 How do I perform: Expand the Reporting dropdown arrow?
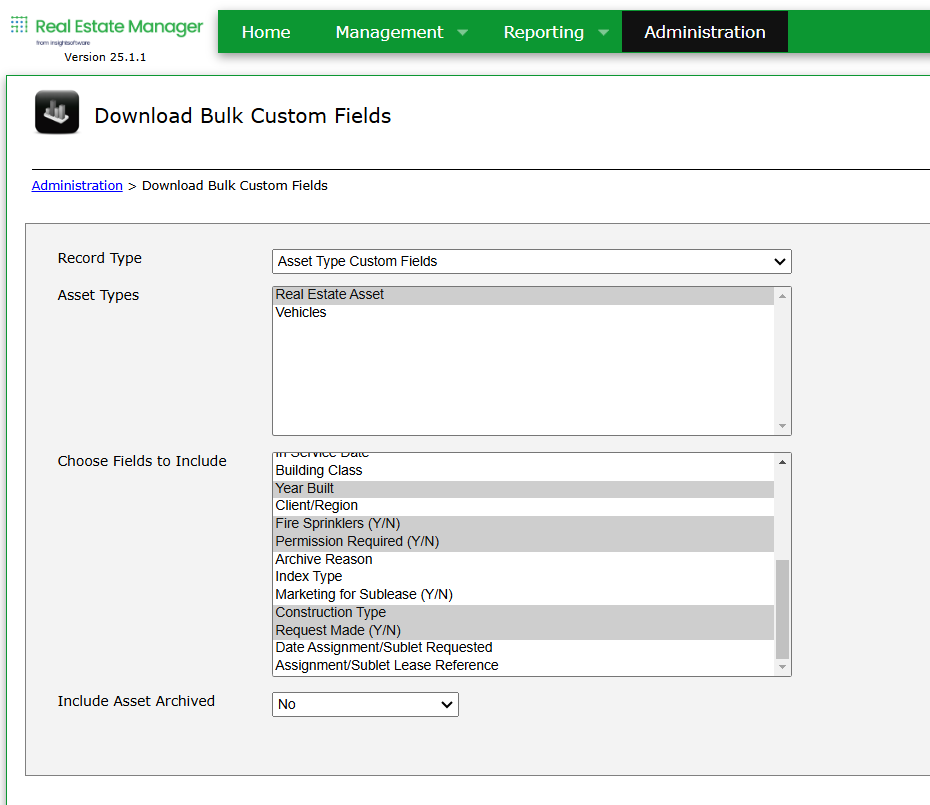[603, 33]
